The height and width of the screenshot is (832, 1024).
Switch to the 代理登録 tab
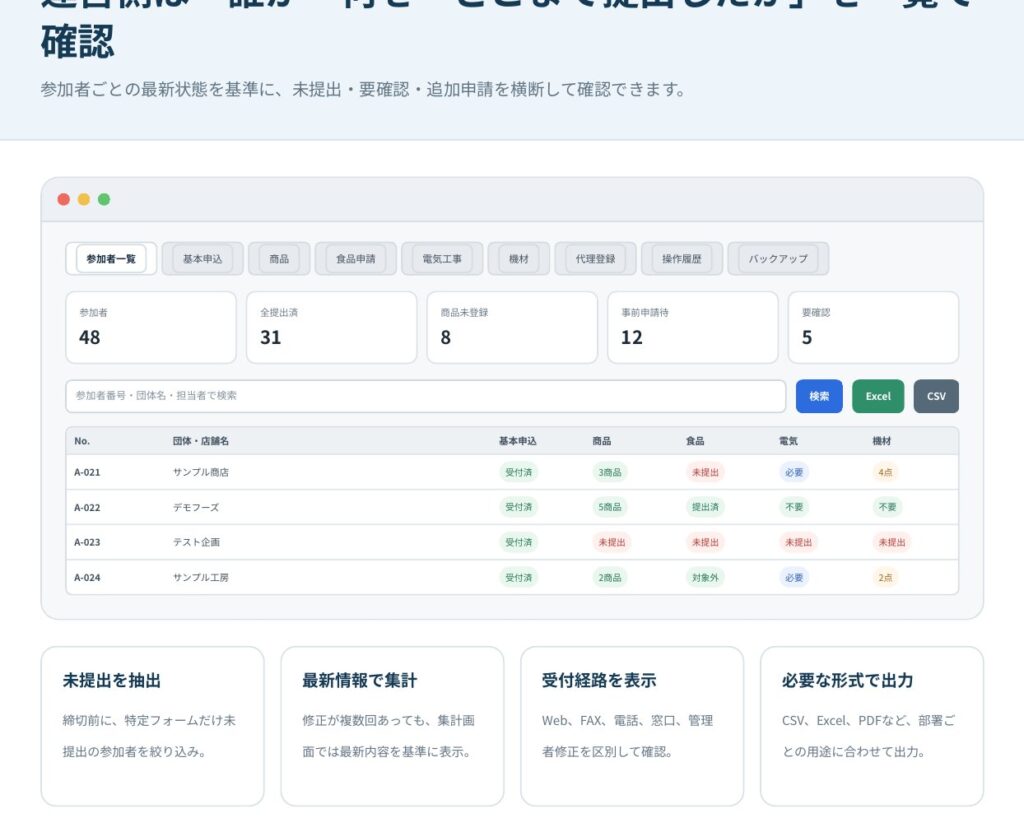[595, 259]
